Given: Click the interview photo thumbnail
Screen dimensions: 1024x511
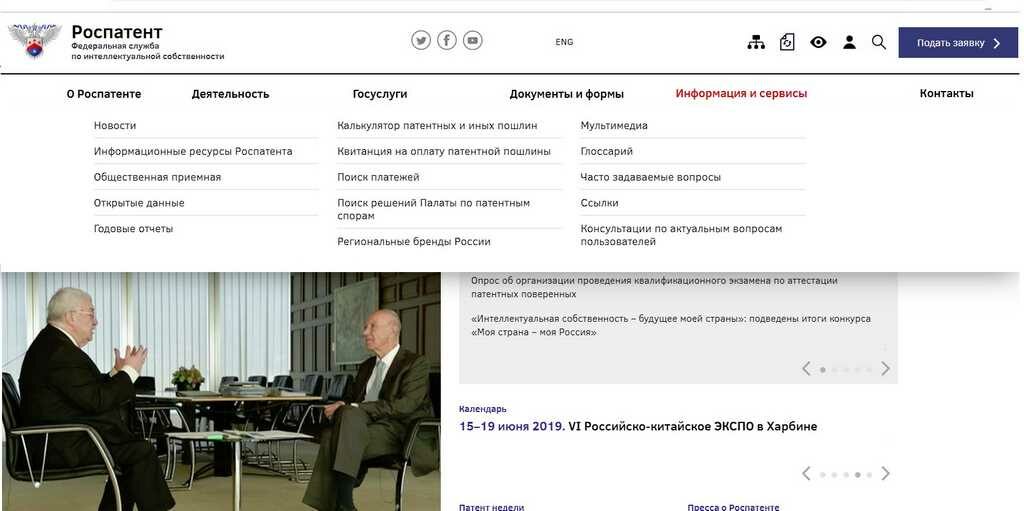Looking at the screenshot, I should click(x=221, y=391).
